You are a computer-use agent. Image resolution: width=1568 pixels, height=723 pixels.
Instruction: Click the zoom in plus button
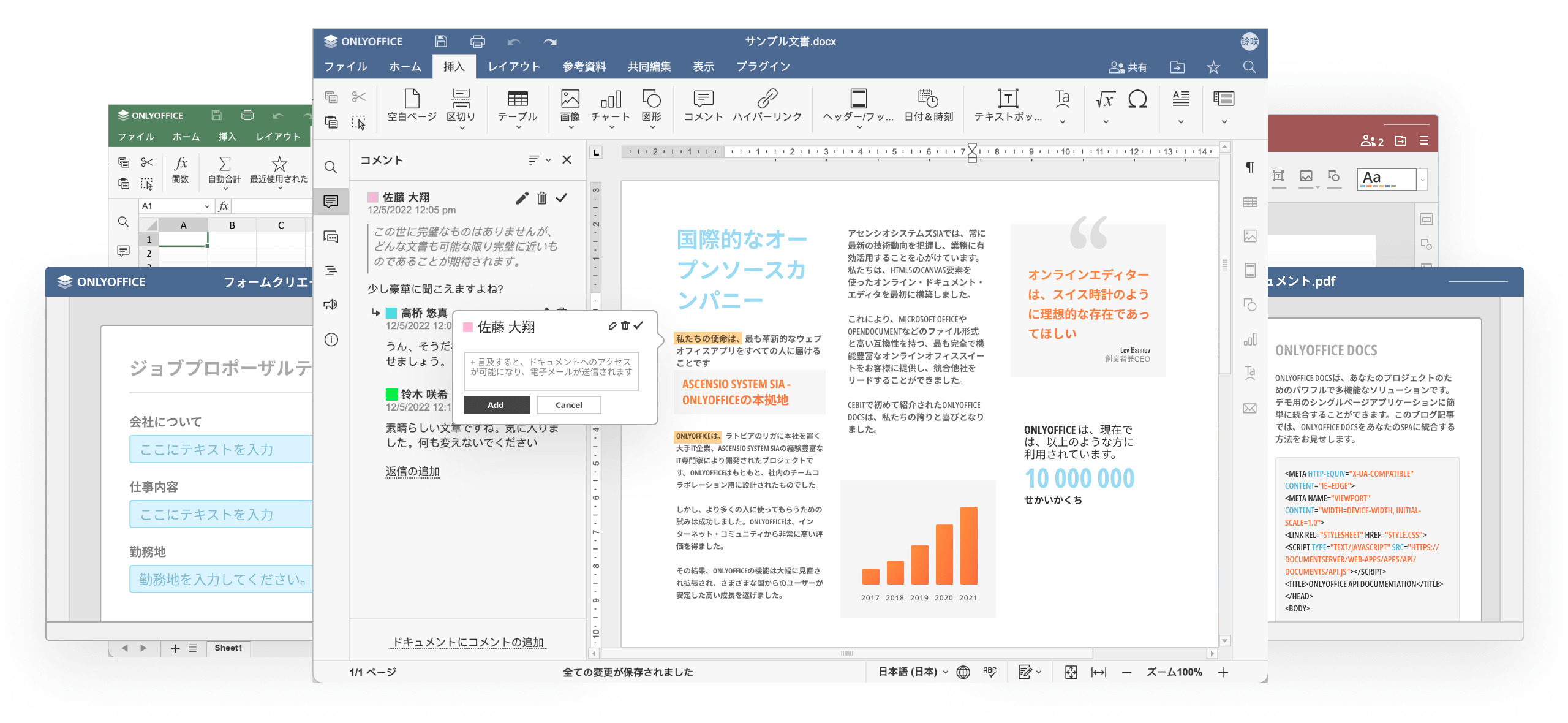[x=1223, y=672]
